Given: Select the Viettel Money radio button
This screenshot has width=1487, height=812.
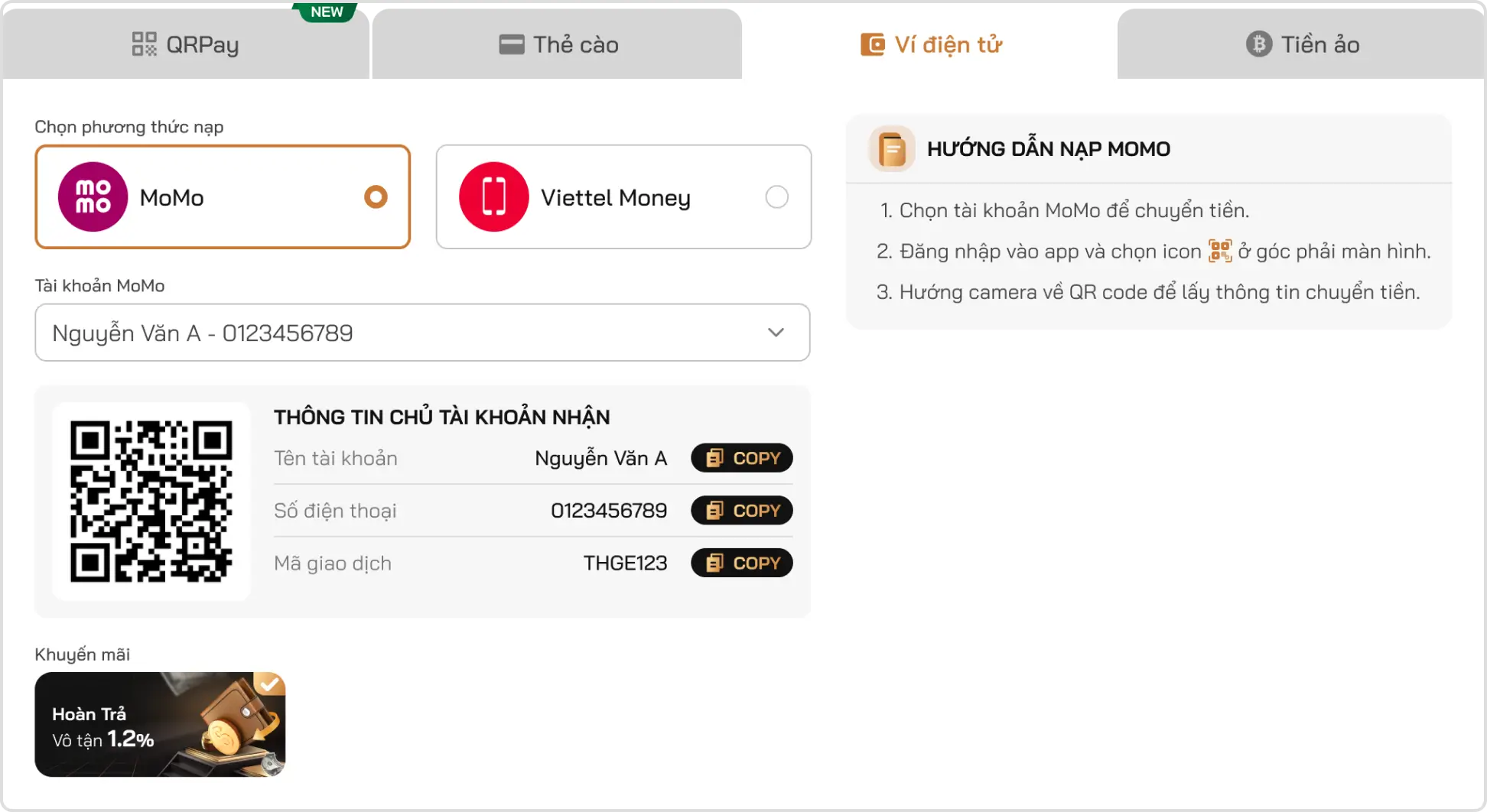Looking at the screenshot, I should [776, 197].
